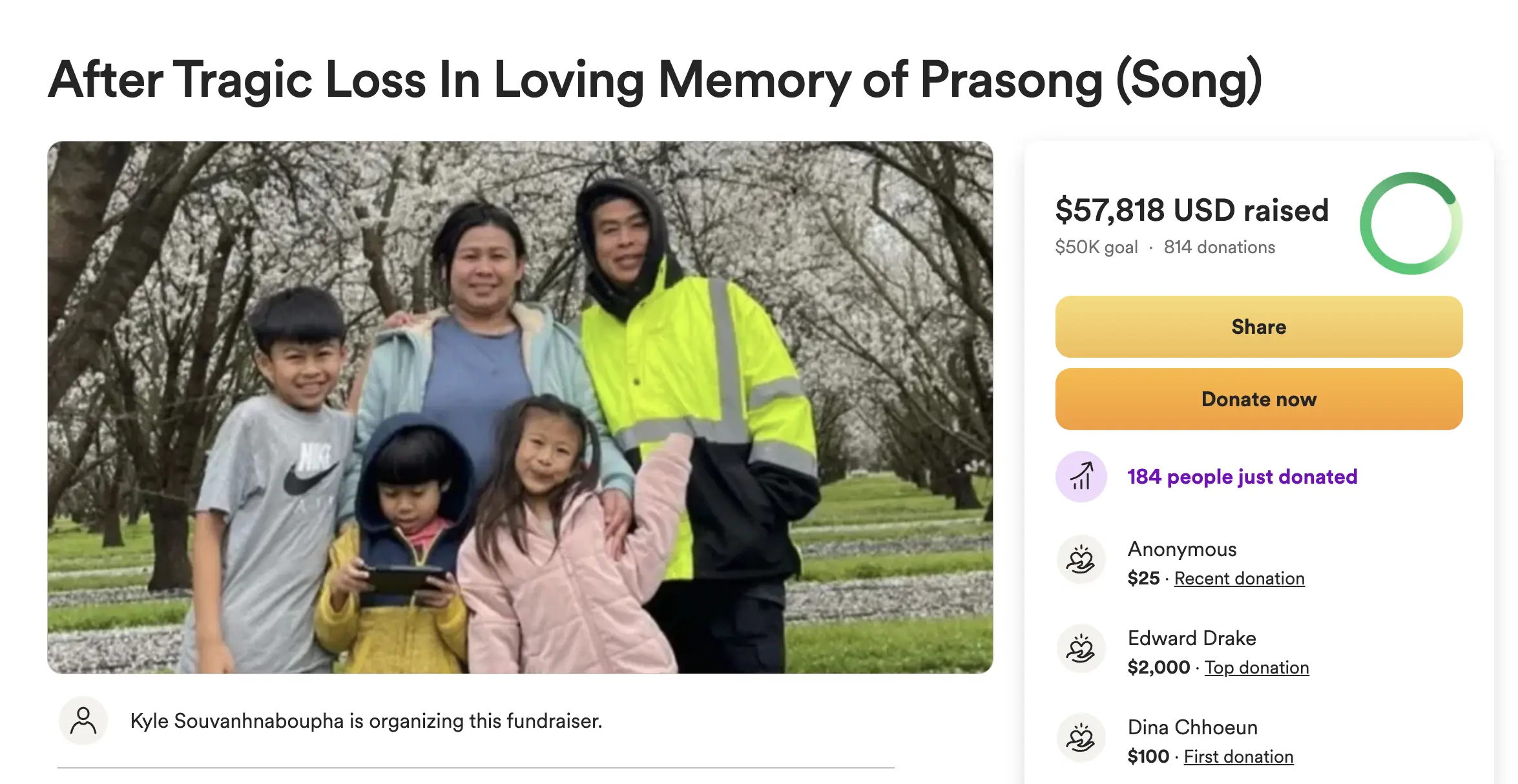Click the '$50K goal' text
This screenshot has height=784, width=1518.
(x=1096, y=247)
